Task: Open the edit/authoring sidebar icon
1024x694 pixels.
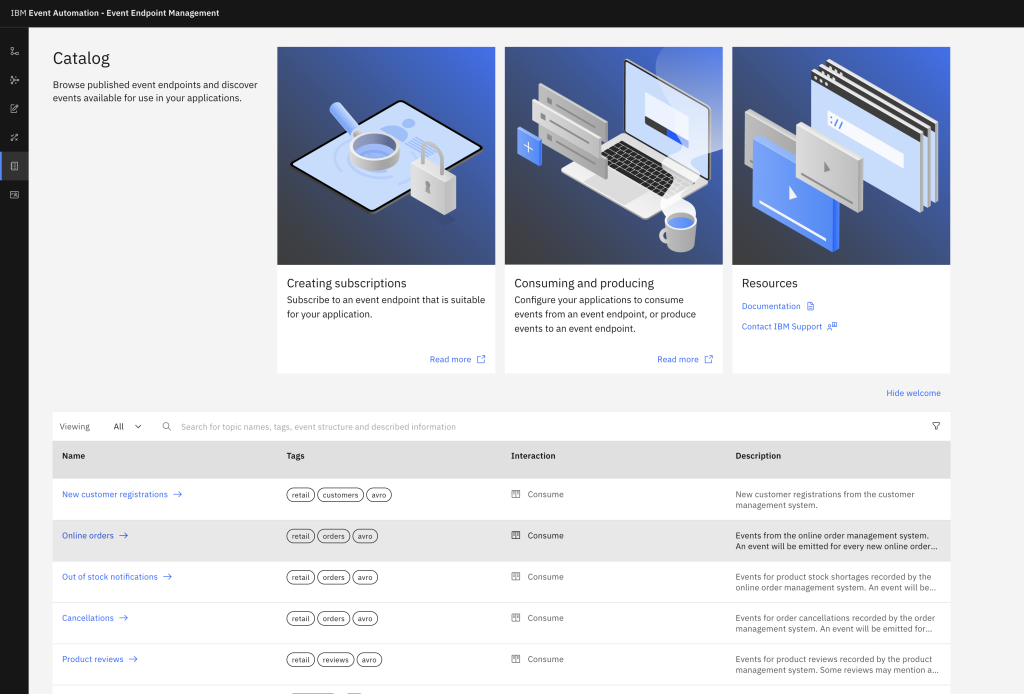Action: [14, 108]
